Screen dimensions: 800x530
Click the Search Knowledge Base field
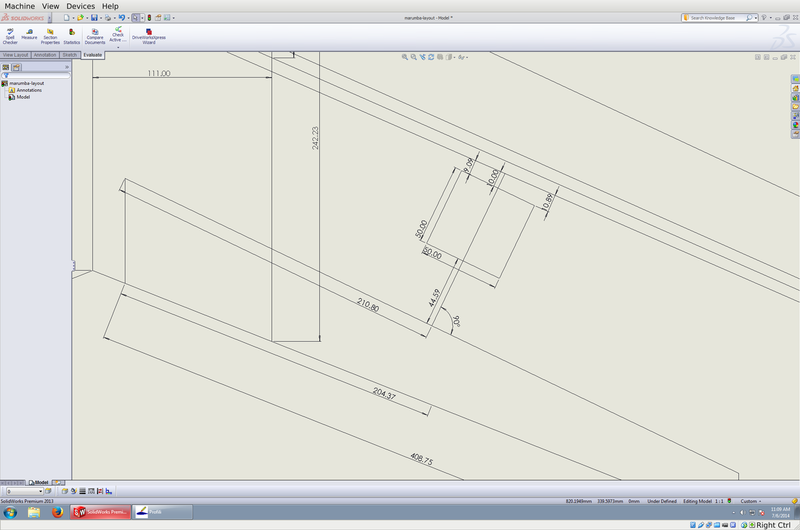tap(715, 17)
